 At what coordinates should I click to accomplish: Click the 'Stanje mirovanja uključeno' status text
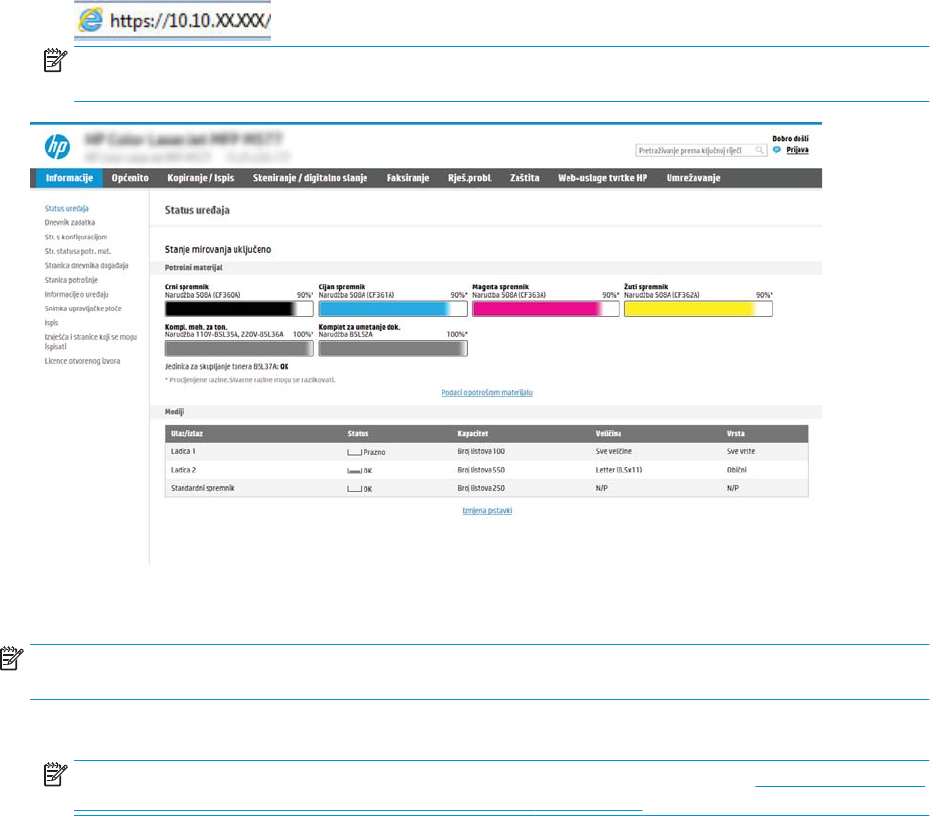point(218,250)
